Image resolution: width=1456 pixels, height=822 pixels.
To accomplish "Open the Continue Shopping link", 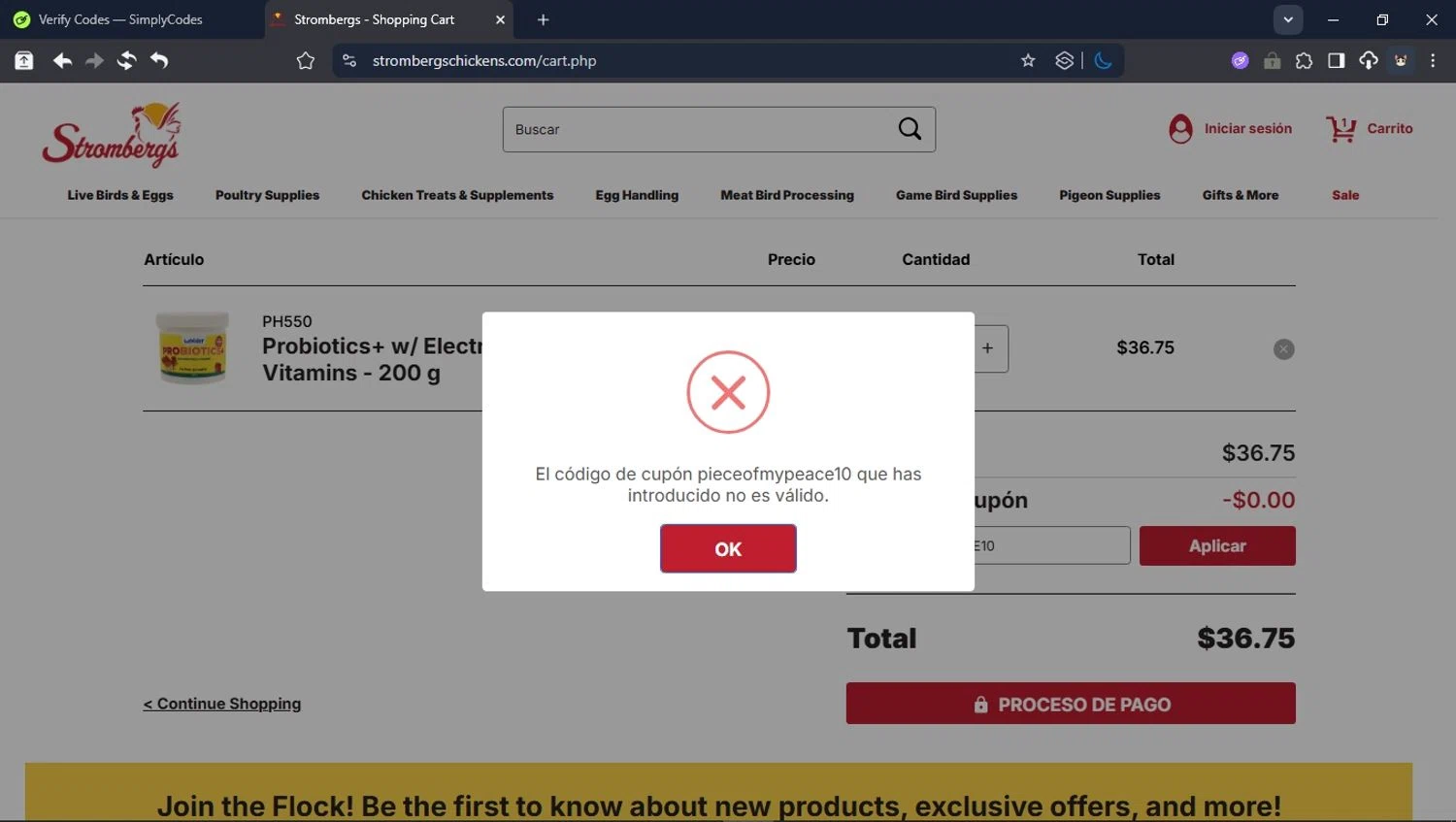I will tap(222, 704).
